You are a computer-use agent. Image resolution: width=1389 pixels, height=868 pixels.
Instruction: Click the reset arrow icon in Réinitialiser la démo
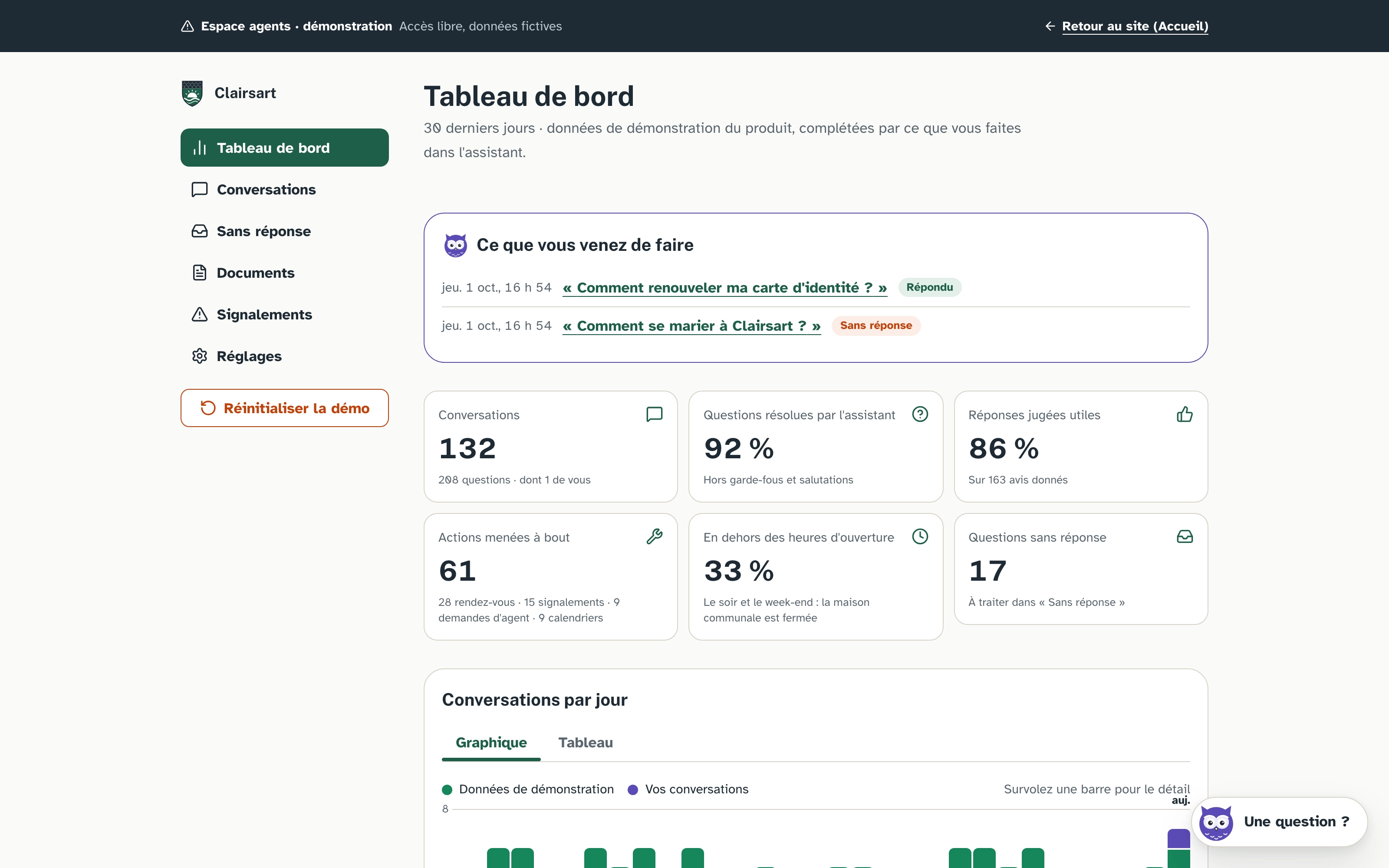pos(208,408)
